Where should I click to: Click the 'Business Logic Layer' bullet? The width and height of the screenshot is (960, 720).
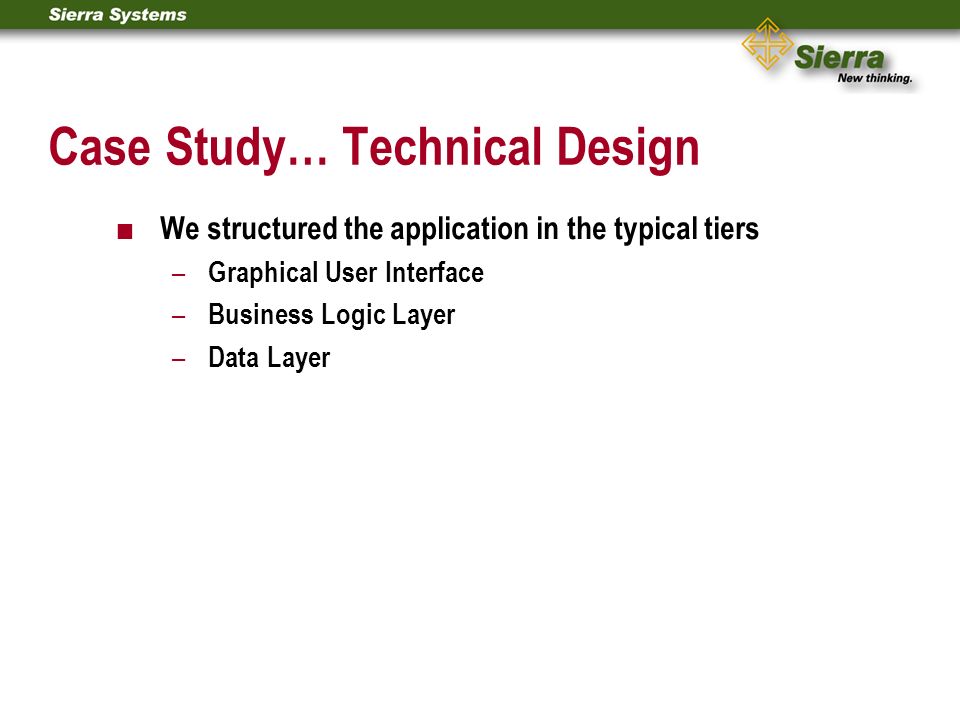(332, 315)
